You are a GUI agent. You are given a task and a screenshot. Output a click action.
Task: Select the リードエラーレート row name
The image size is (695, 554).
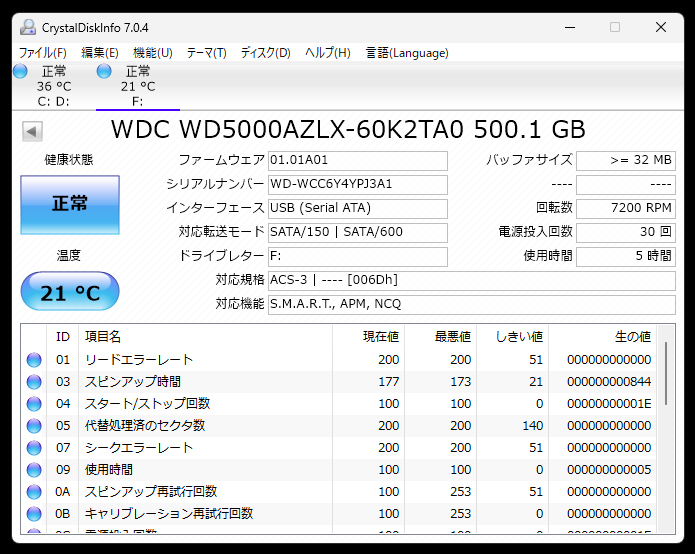[139, 360]
